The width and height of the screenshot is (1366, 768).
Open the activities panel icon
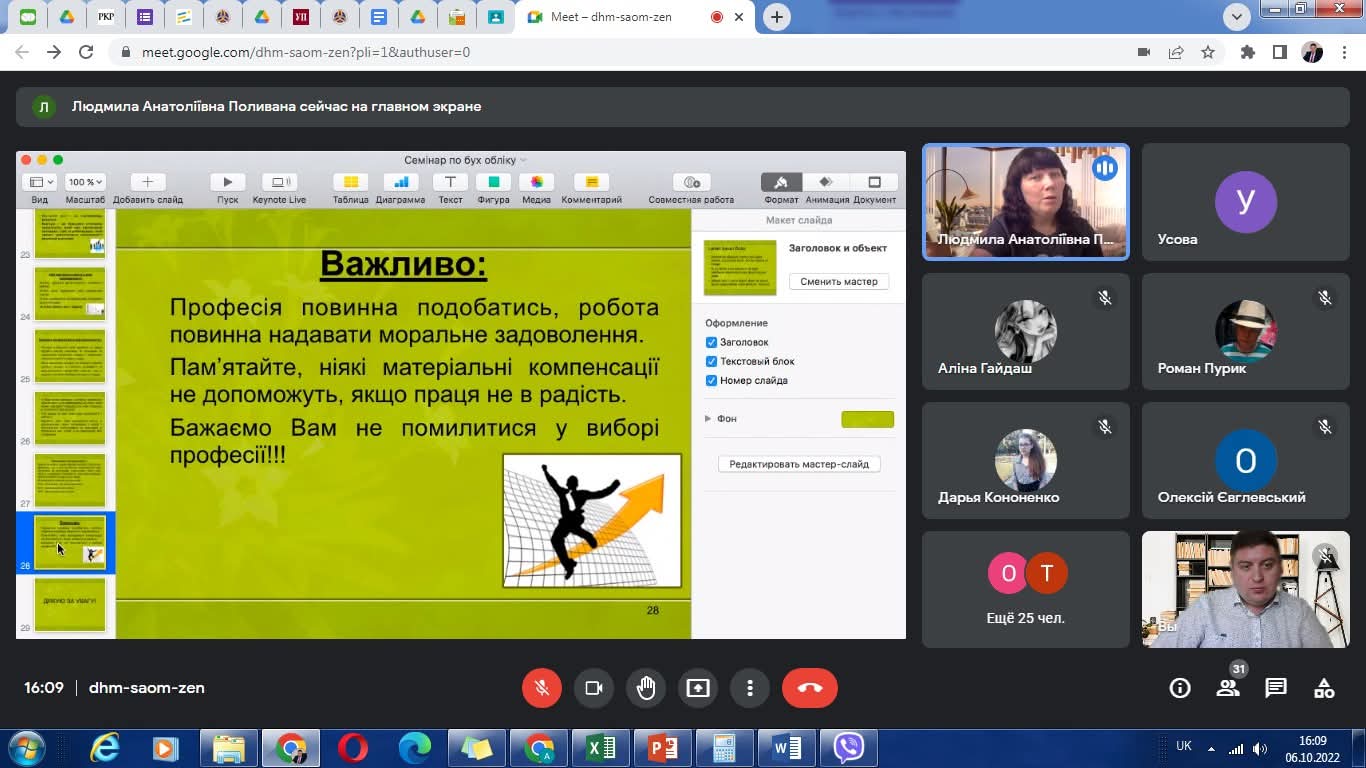click(x=1324, y=688)
